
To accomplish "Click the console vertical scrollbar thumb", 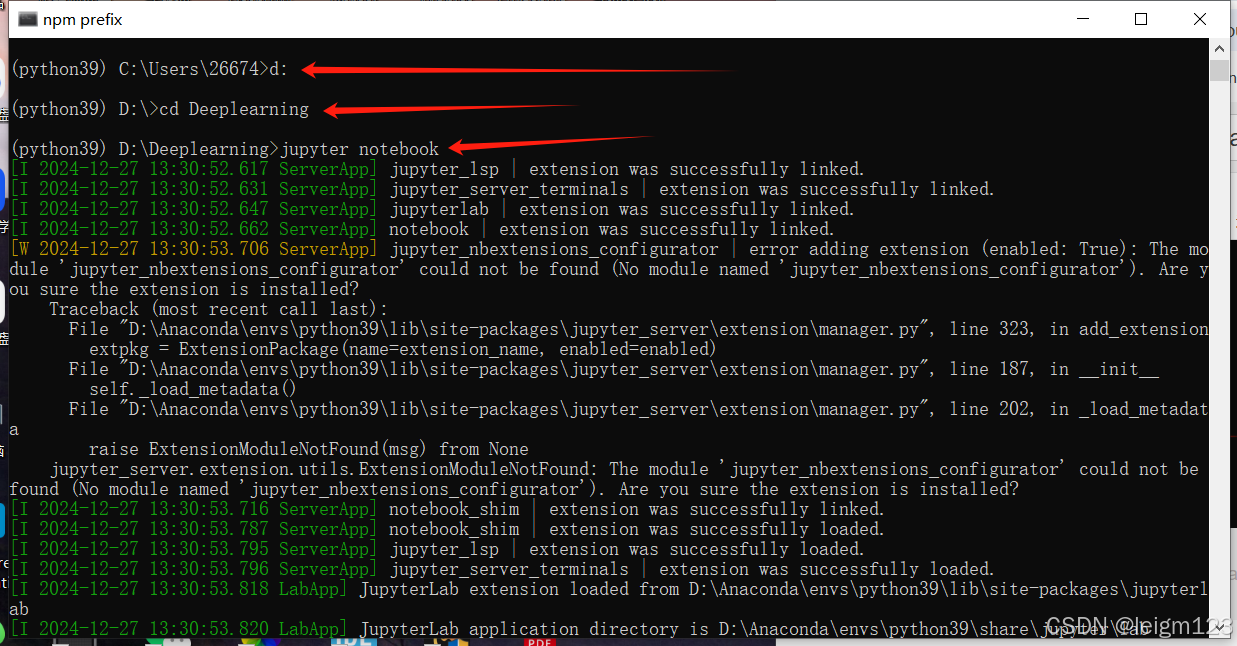I will pos(1219,70).
